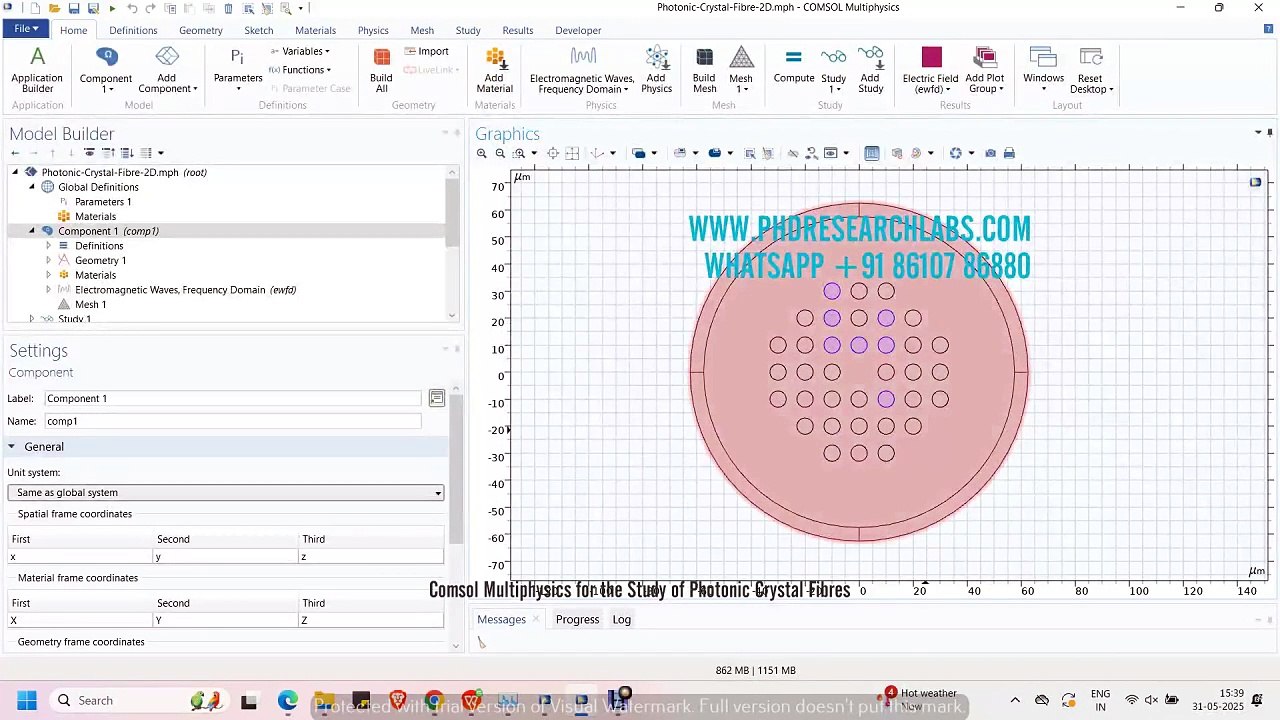The image size is (1280, 720).
Task: Zoom out on the Graphics view
Action: pyautogui.click(x=500, y=153)
